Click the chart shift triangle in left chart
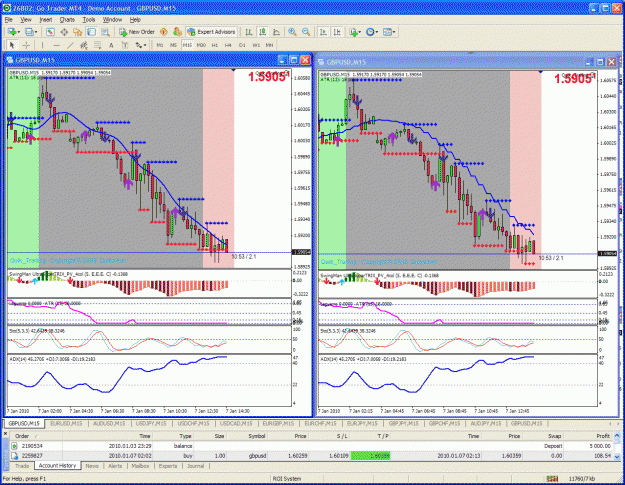The image size is (625, 485). pos(234,71)
